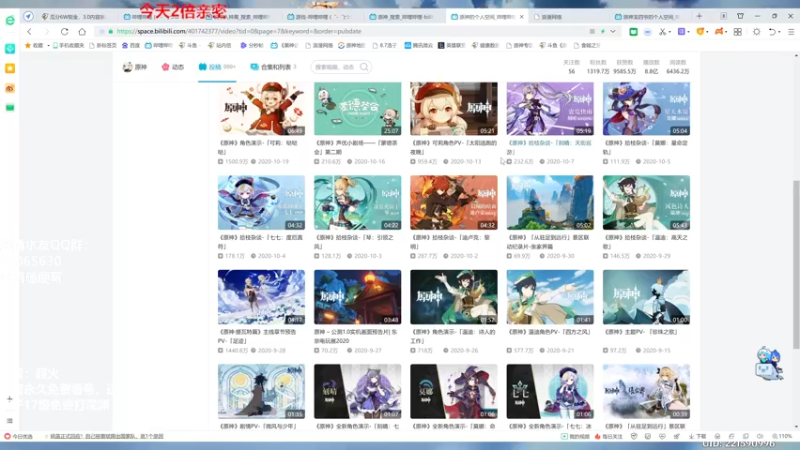The height and width of the screenshot is (450, 800).
Task: Open the browser home page
Action: pyautogui.click(x=82, y=32)
